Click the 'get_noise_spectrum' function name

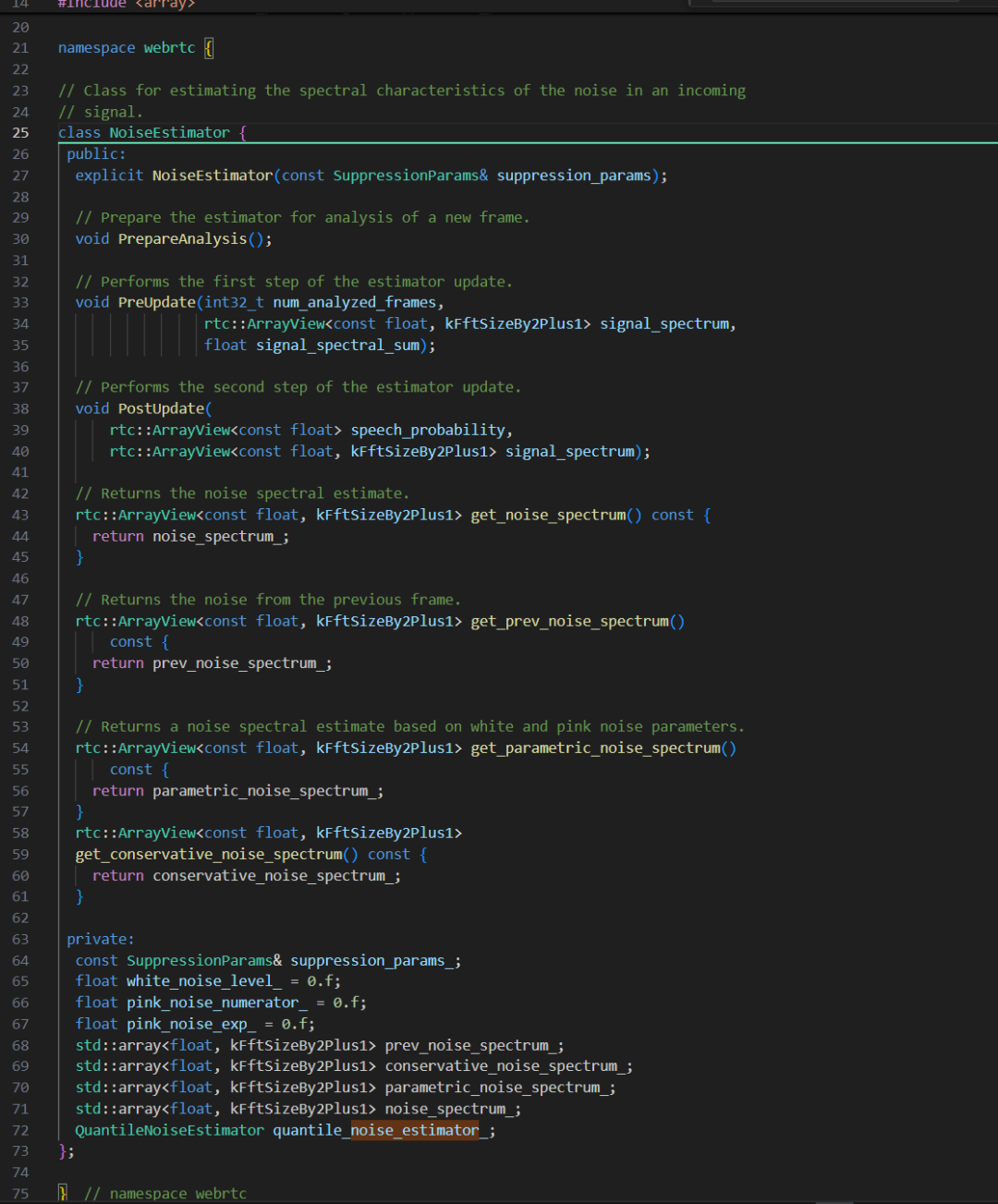(x=548, y=516)
